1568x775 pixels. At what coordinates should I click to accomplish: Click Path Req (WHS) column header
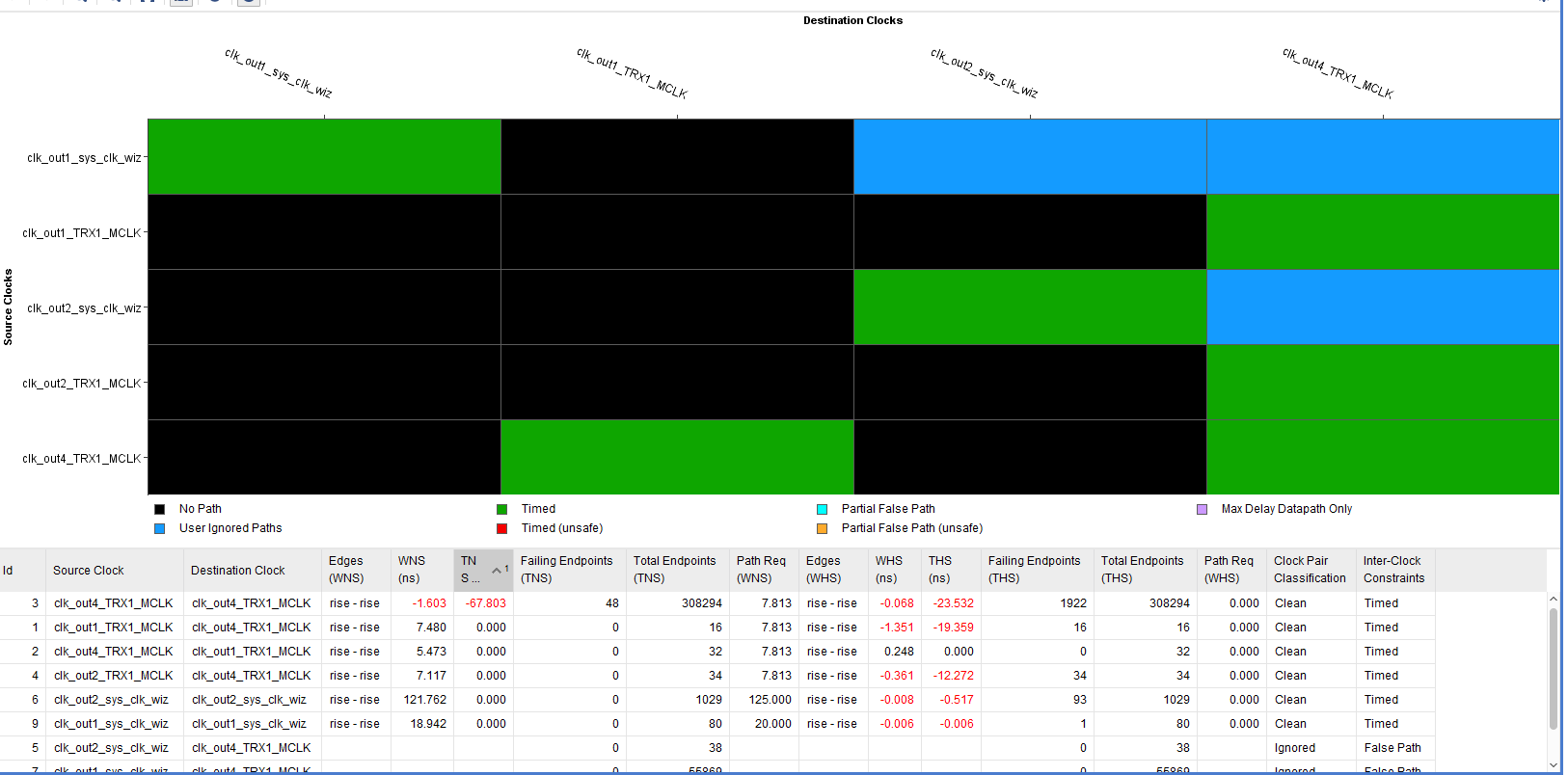coord(1231,570)
